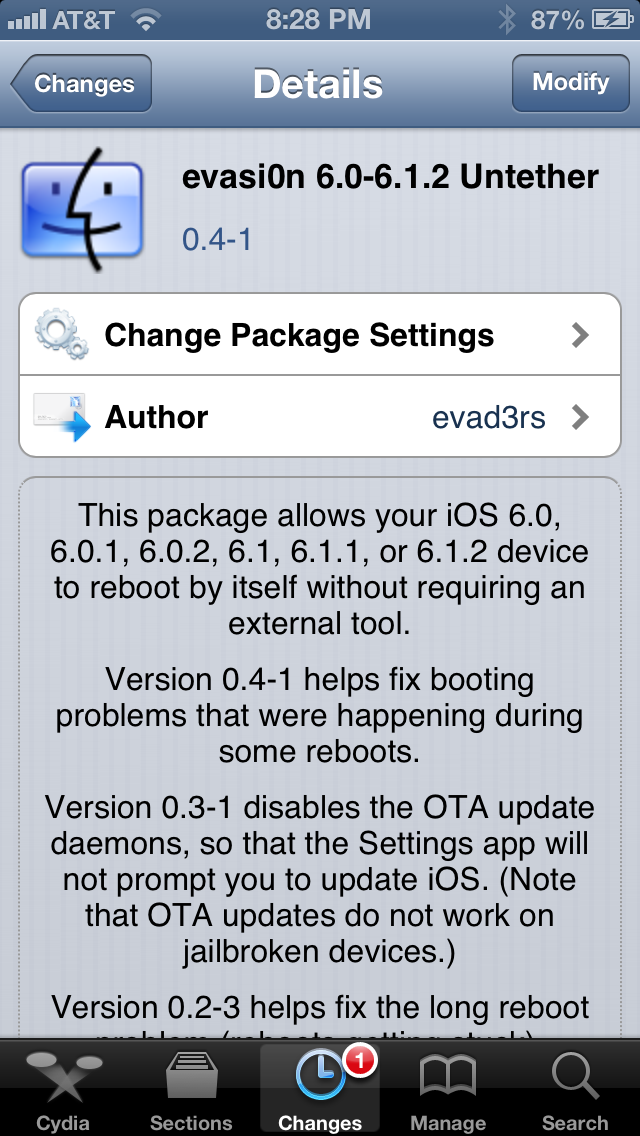Select the Change Package Settings row
640x1136 pixels.
click(320, 335)
